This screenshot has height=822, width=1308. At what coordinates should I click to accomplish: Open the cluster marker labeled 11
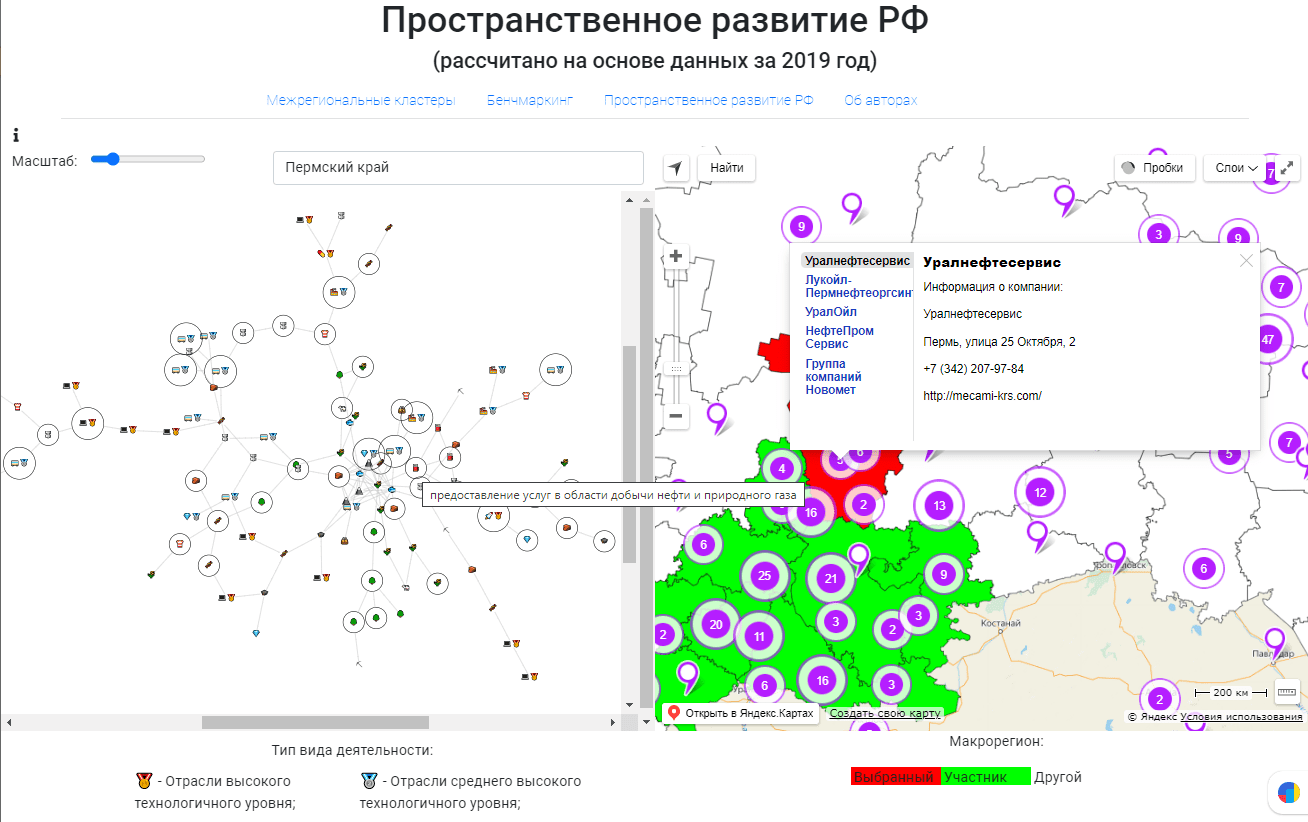tap(760, 637)
